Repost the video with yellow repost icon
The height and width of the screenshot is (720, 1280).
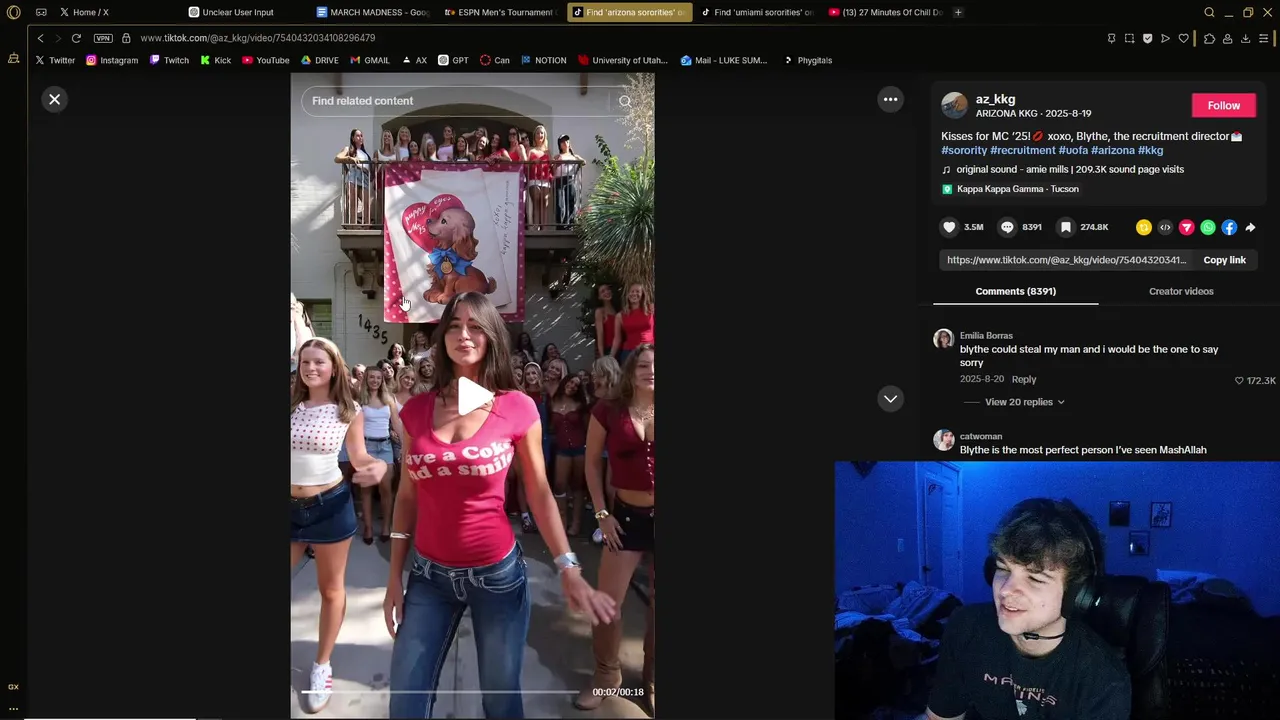(x=1144, y=227)
